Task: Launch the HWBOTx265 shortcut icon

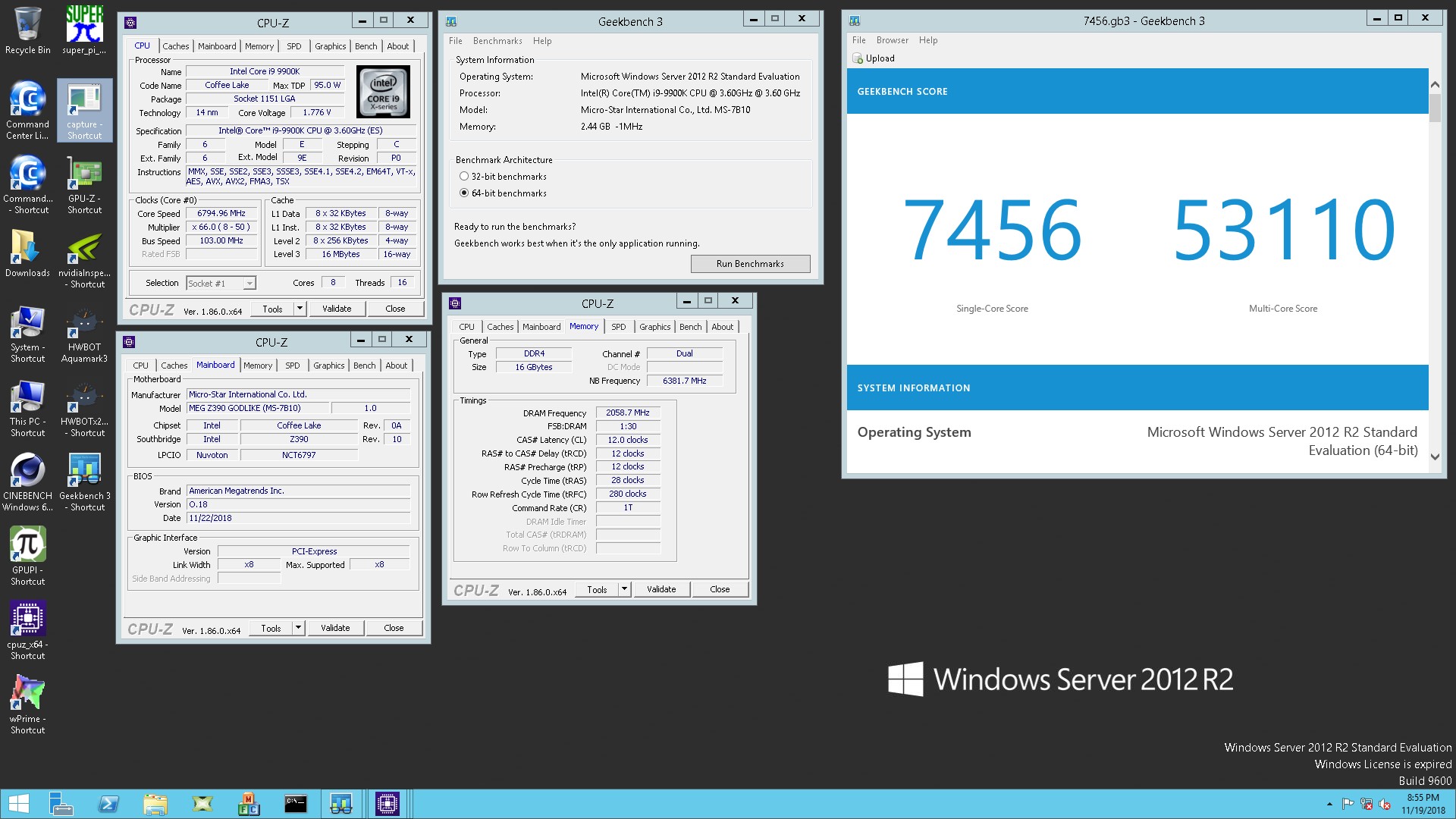Action: coord(84,408)
